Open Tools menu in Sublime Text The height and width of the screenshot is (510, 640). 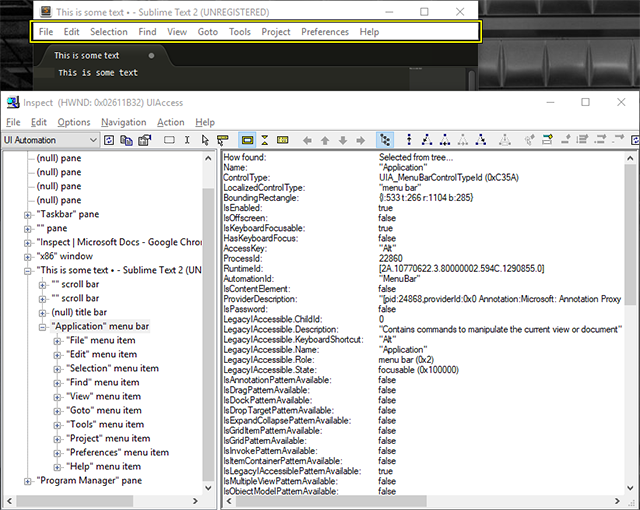(x=240, y=32)
